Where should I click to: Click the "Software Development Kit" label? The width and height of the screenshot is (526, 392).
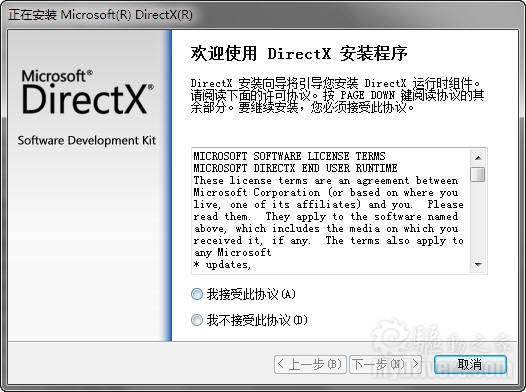click(x=87, y=141)
